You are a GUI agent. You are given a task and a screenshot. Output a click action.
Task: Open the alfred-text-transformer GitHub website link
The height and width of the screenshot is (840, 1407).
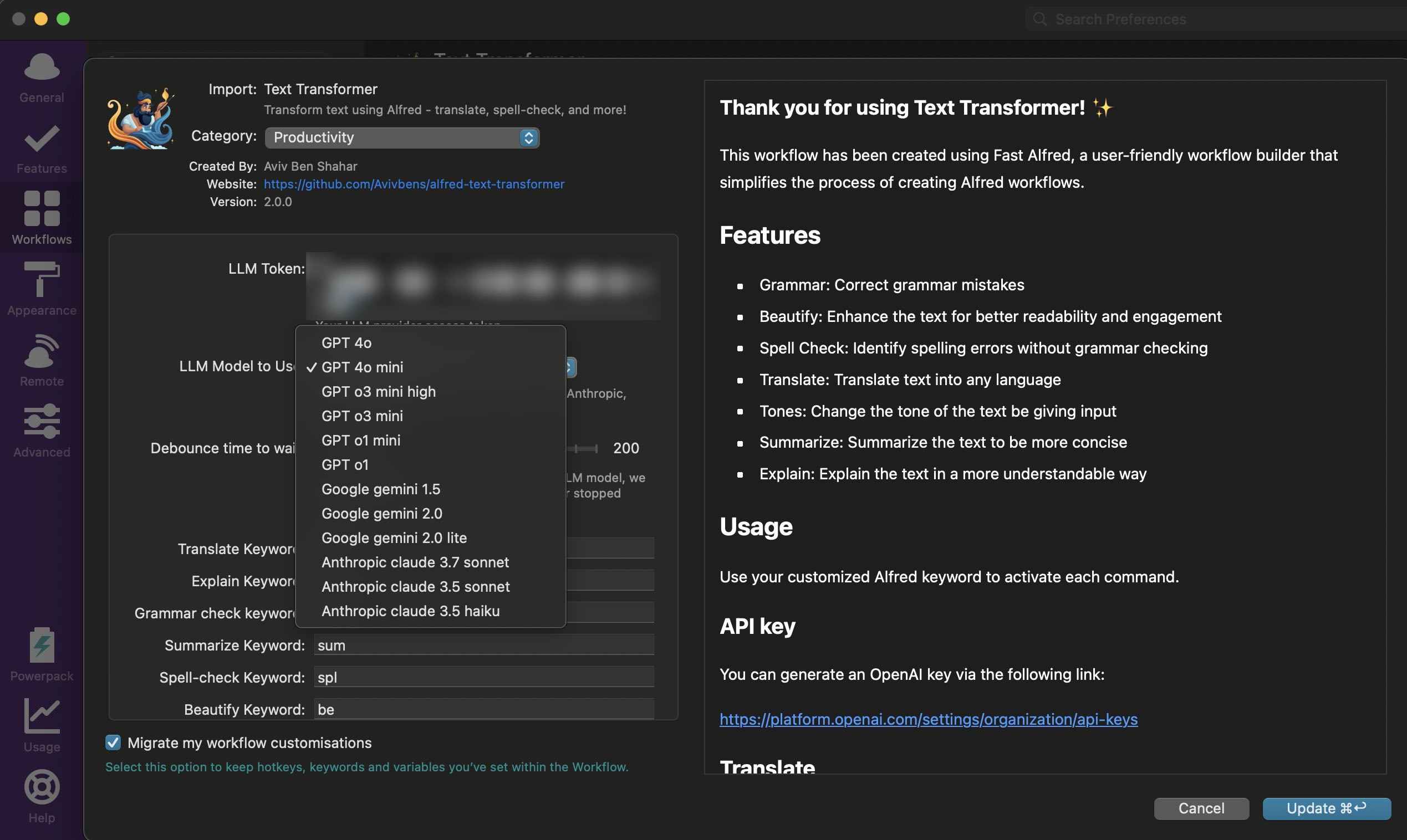tap(414, 184)
